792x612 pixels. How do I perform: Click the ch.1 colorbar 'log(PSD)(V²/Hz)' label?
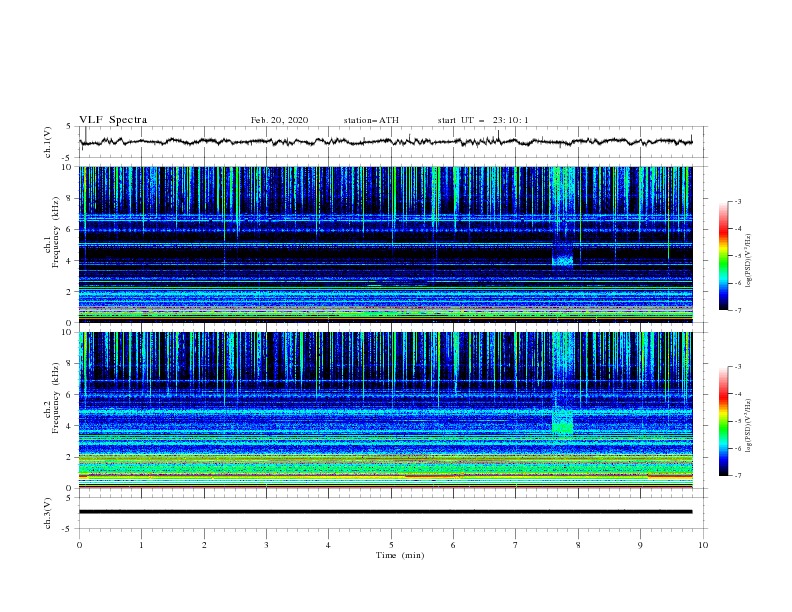749,261
